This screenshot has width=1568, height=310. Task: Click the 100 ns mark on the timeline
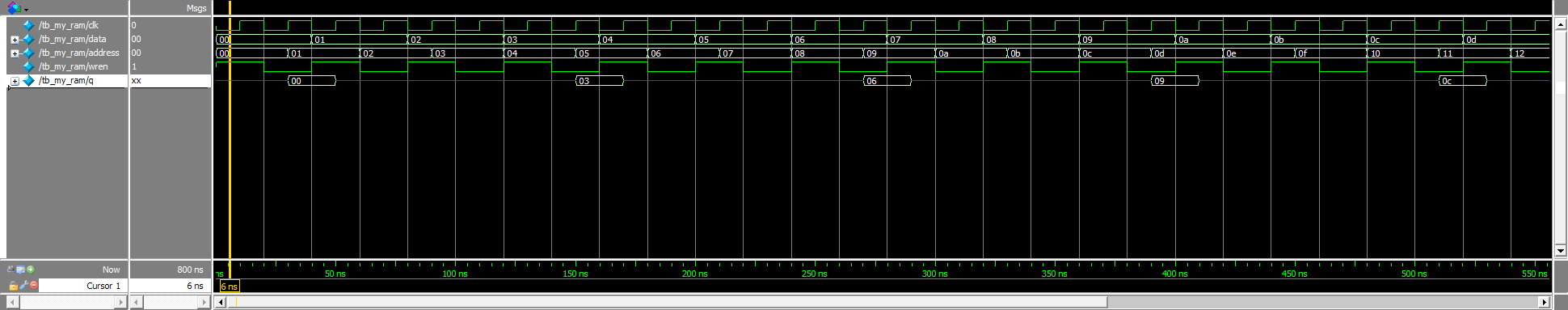tap(455, 274)
